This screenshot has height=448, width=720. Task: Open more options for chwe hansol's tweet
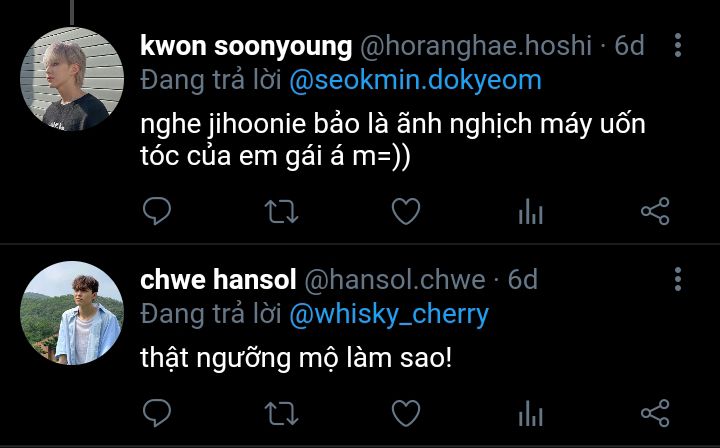coord(678,279)
